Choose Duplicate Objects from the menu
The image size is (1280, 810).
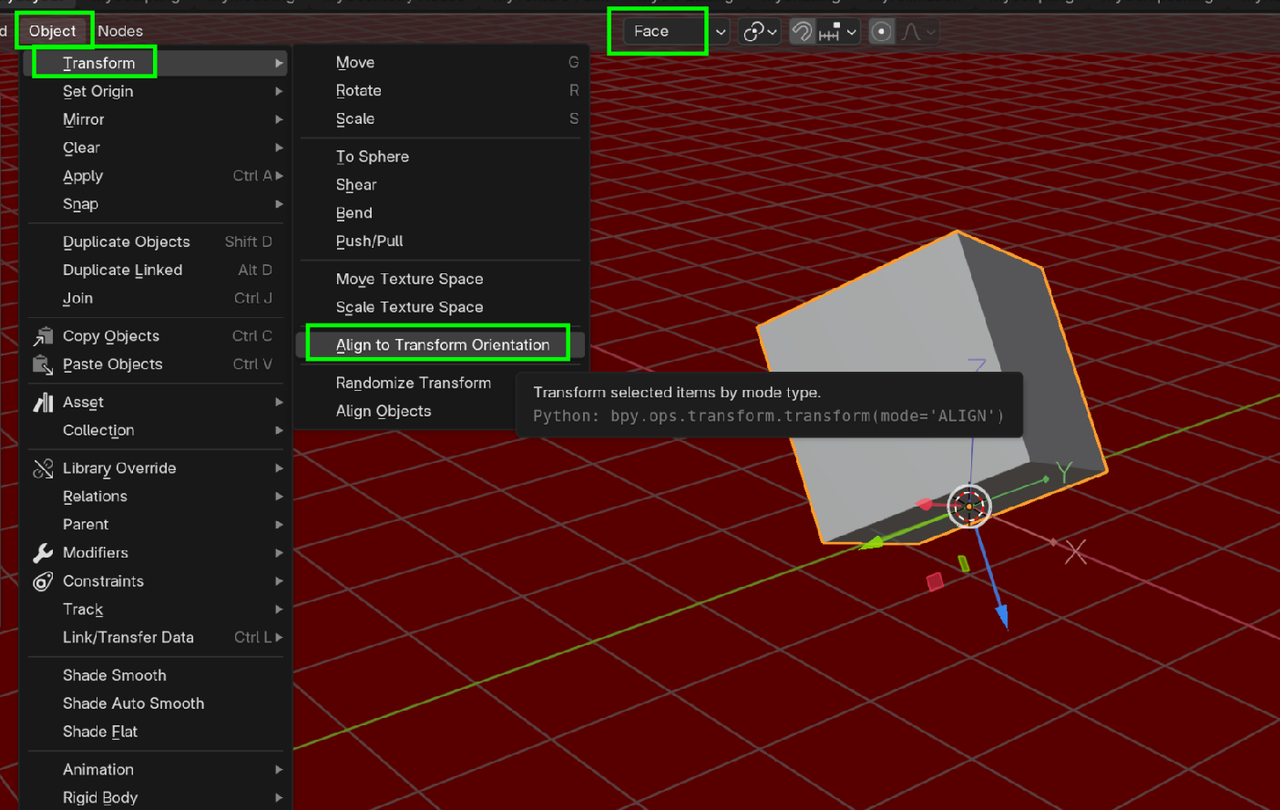click(157, 242)
